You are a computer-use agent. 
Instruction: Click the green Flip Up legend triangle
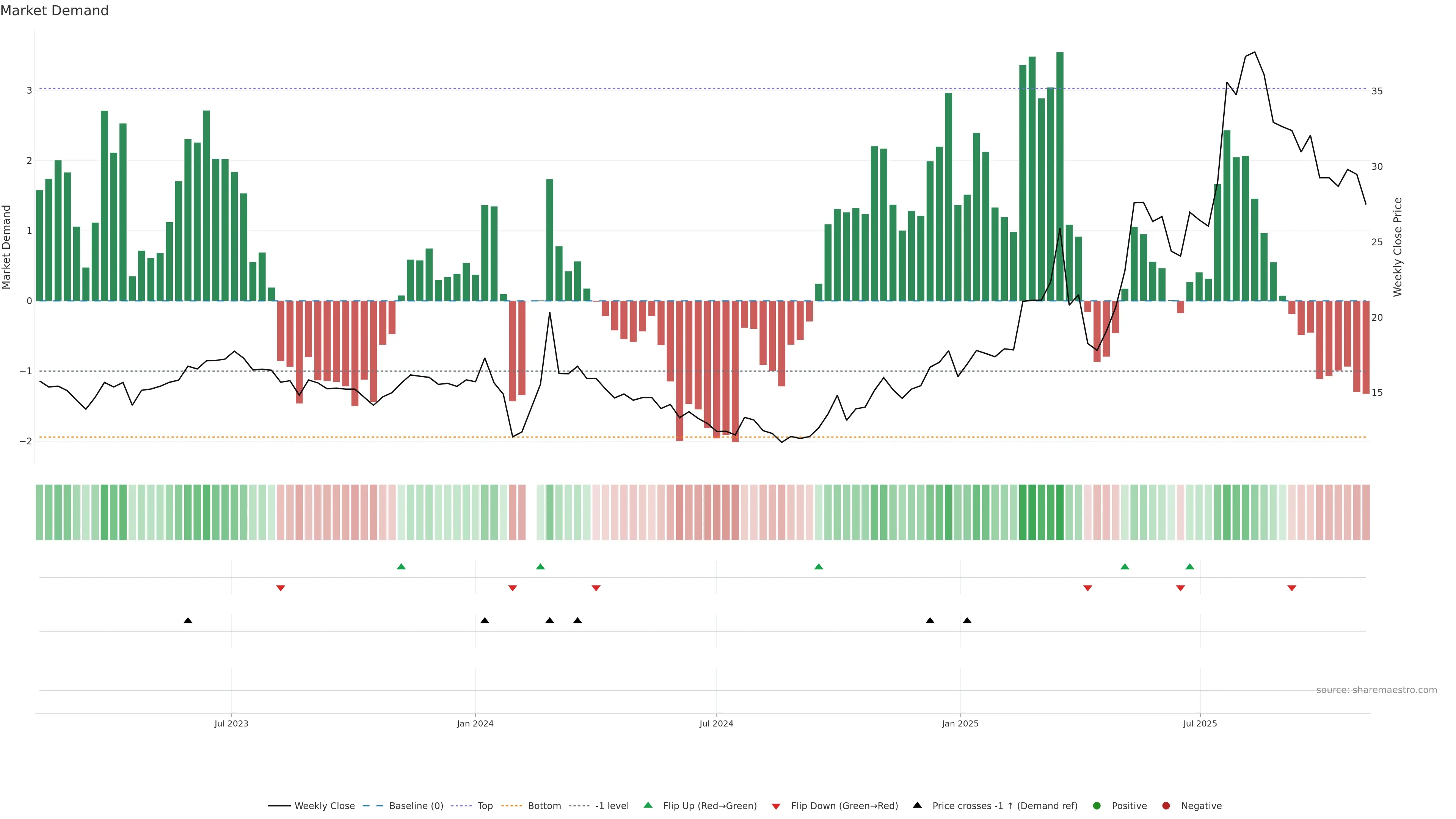648,805
